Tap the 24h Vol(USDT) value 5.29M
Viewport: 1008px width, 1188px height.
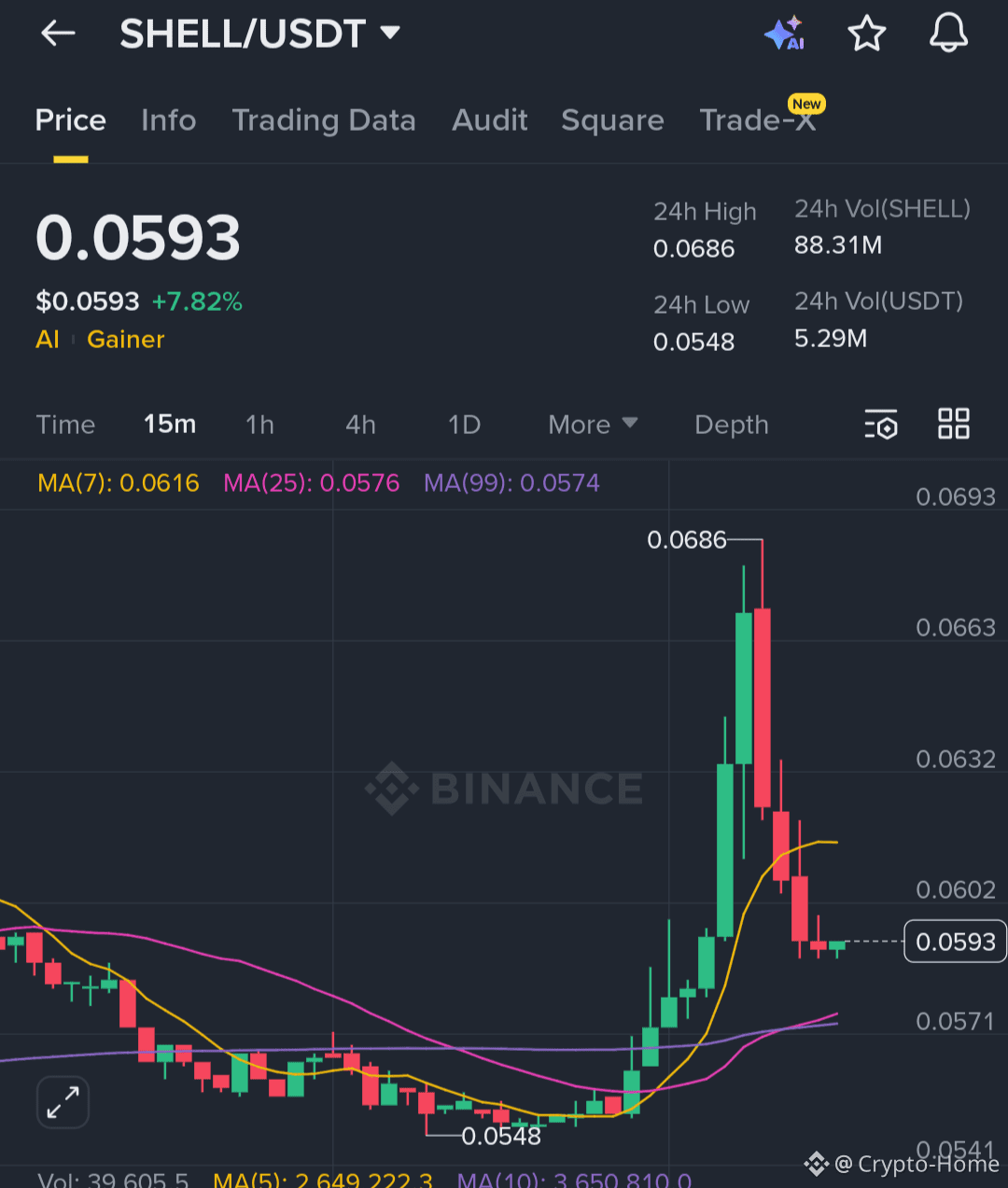(831, 338)
